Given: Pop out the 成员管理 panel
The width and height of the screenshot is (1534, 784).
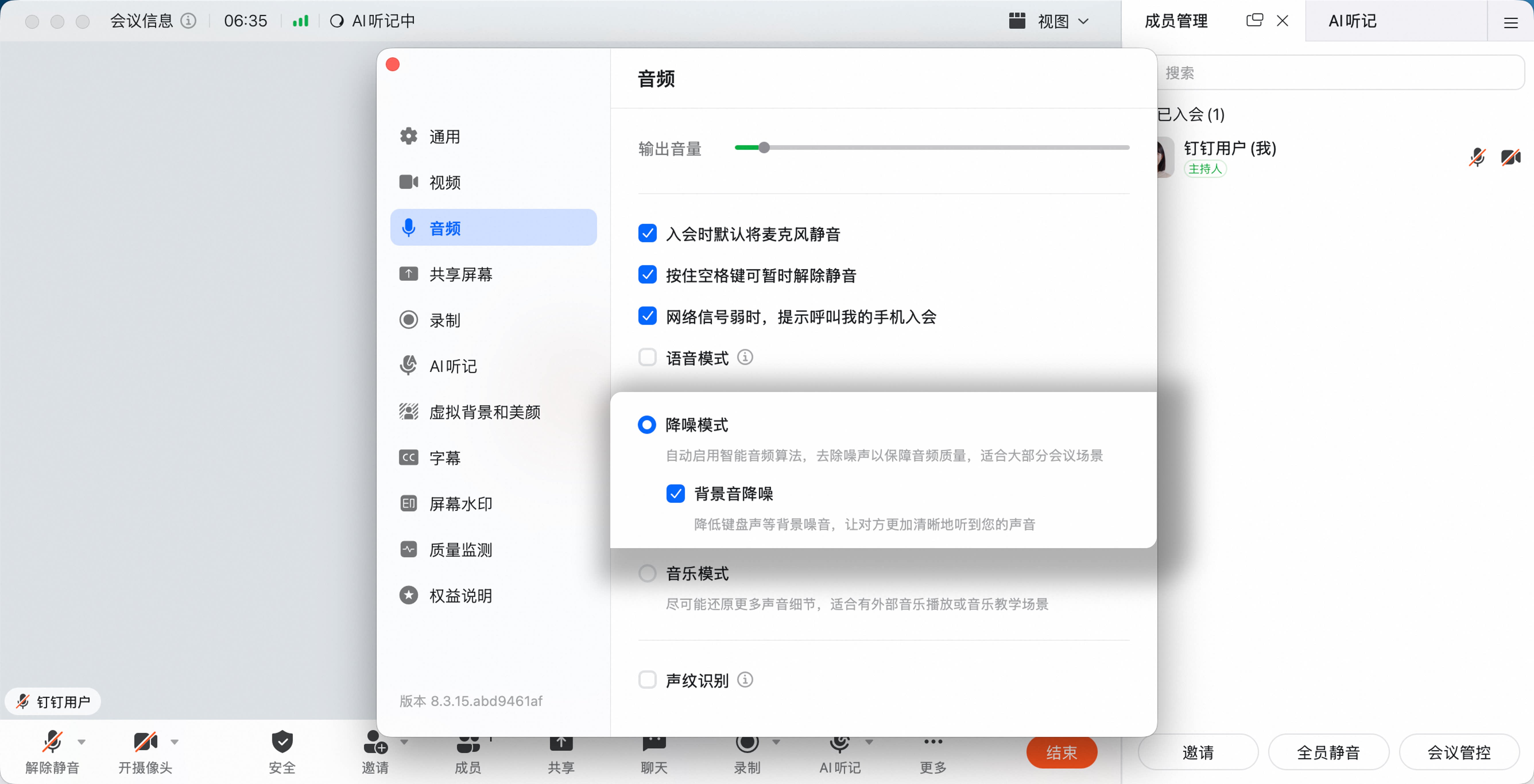Looking at the screenshot, I should pyautogui.click(x=1254, y=20).
